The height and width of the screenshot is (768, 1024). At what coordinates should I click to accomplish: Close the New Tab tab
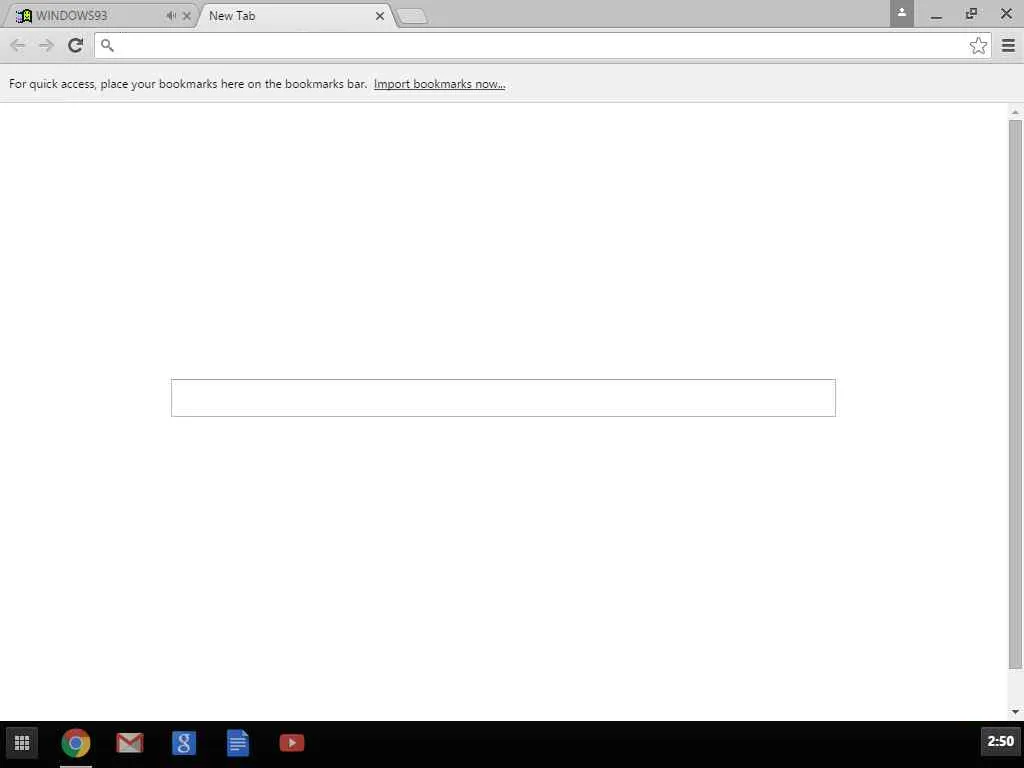tap(380, 16)
